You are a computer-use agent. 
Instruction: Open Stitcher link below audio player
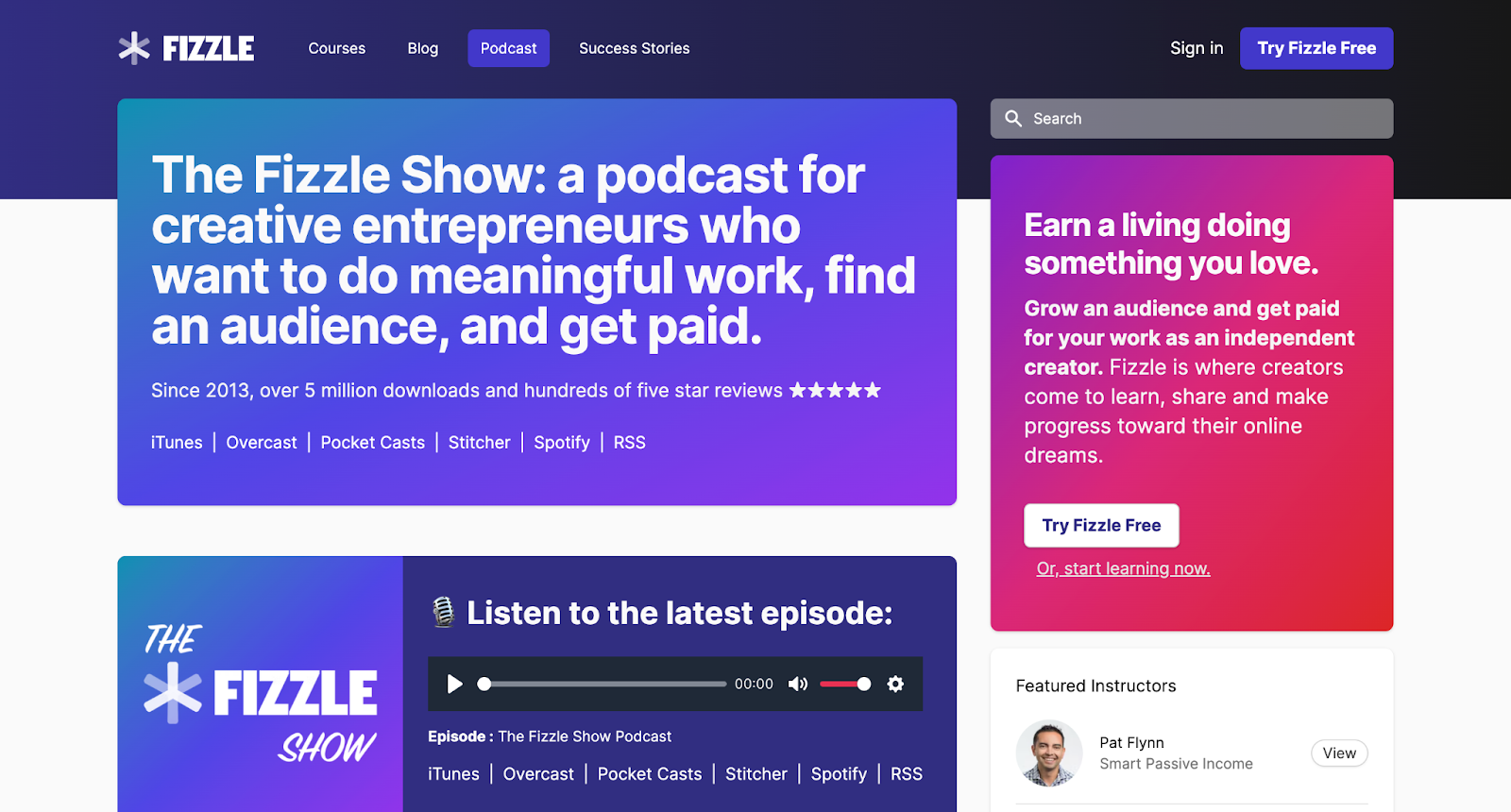(x=756, y=774)
